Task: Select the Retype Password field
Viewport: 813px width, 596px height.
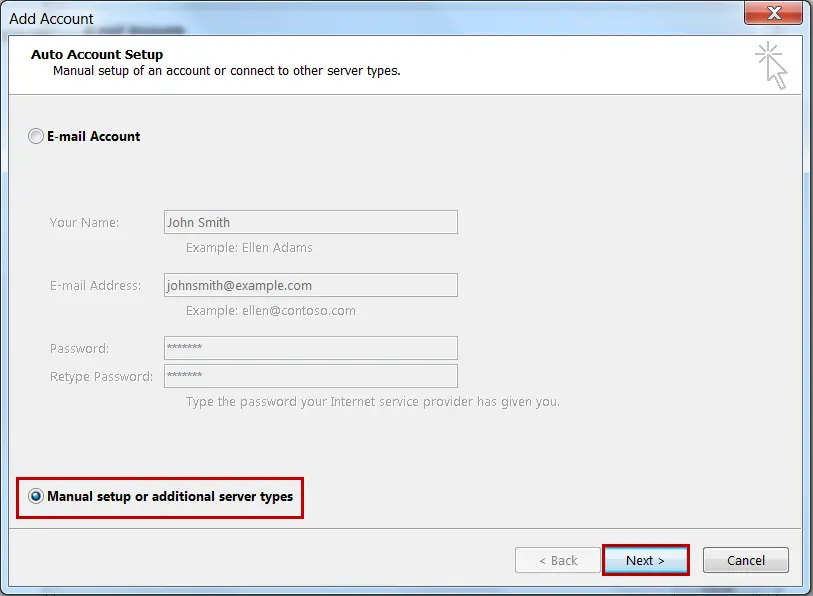Action: [310, 376]
